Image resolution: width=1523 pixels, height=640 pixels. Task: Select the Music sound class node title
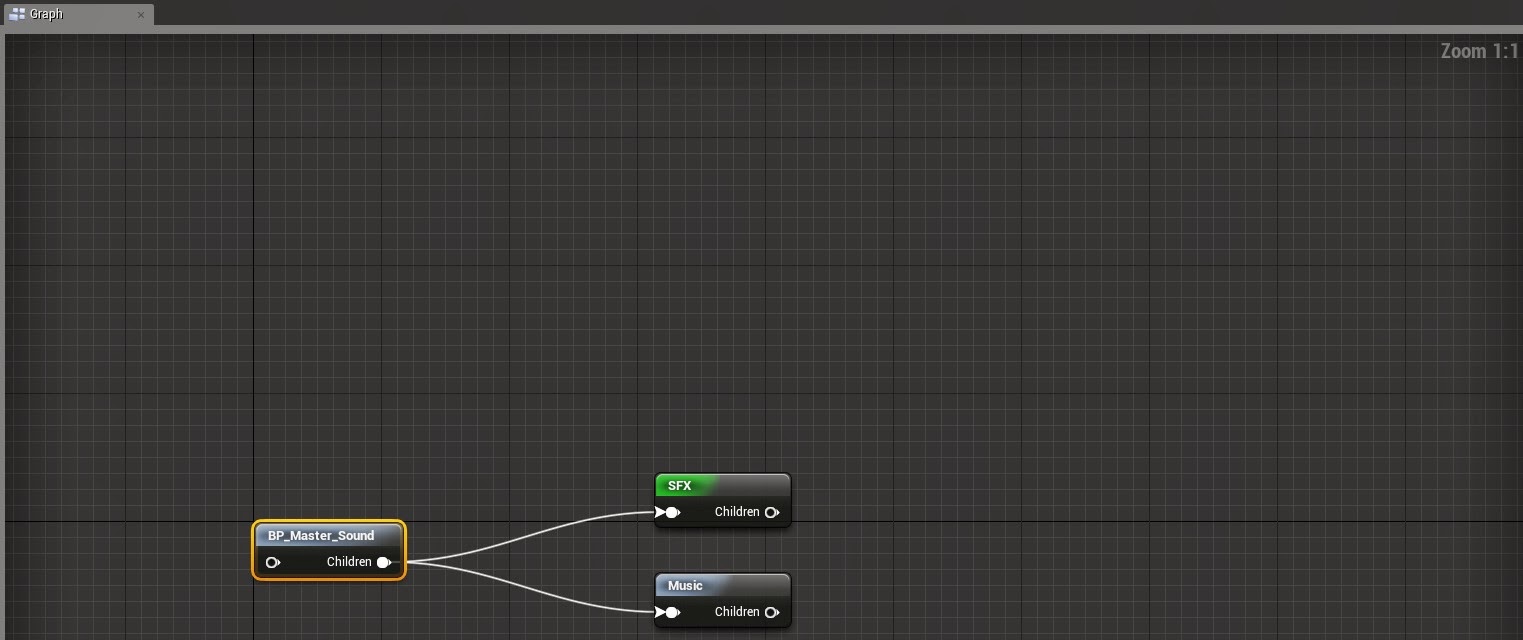click(685, 586)
